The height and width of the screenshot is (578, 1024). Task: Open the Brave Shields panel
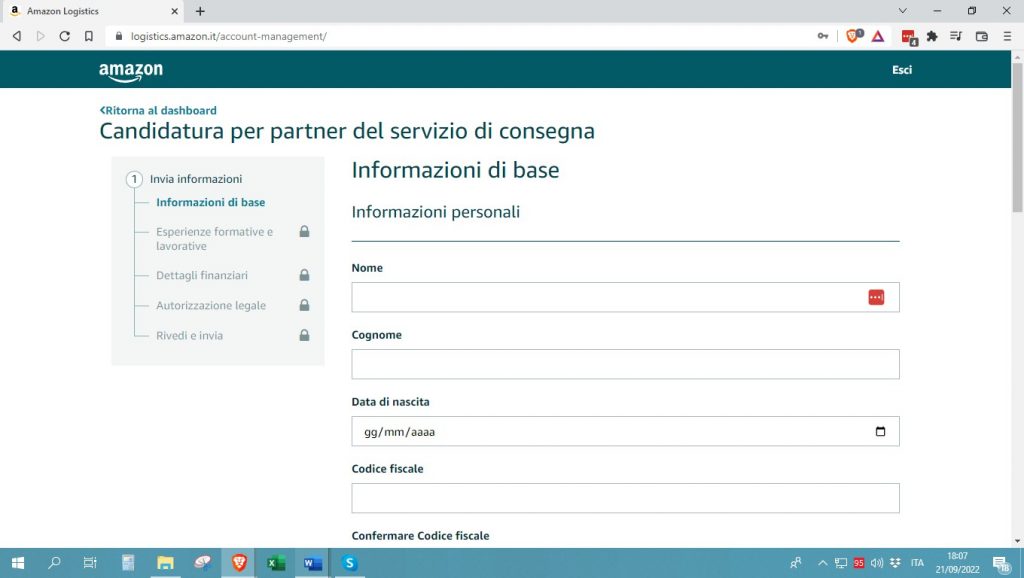click(852, 35)
